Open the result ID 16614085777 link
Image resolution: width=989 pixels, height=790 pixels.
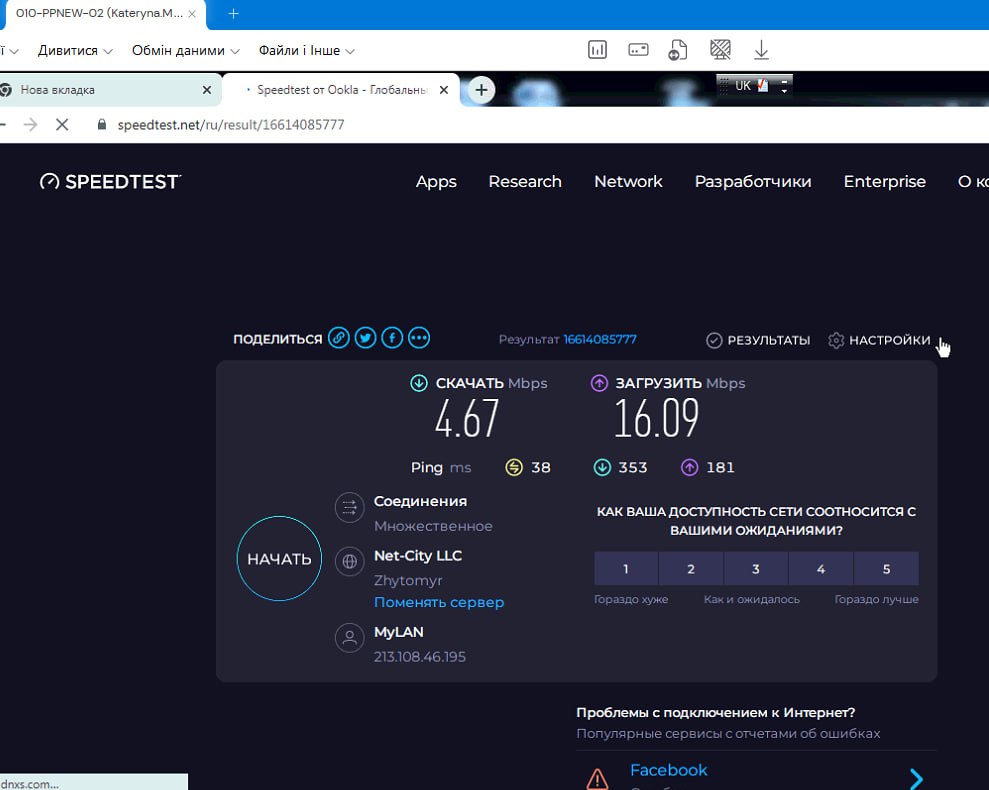(x=600, y=339)
